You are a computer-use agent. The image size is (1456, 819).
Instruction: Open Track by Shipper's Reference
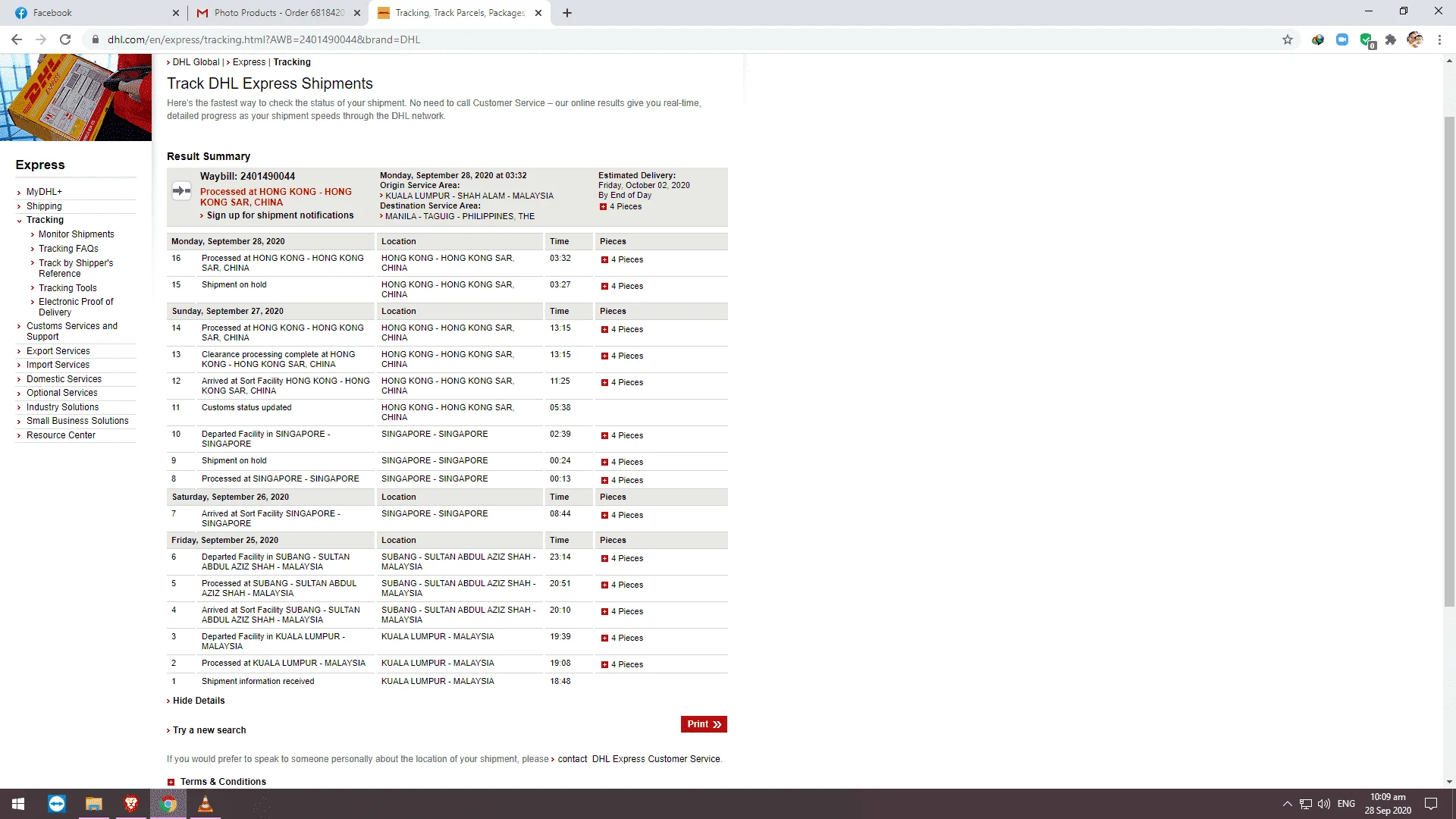(76, 268)
